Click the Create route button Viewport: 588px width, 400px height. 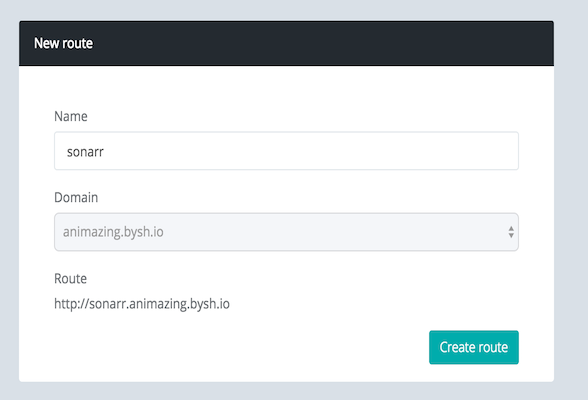tap(474, 347)
